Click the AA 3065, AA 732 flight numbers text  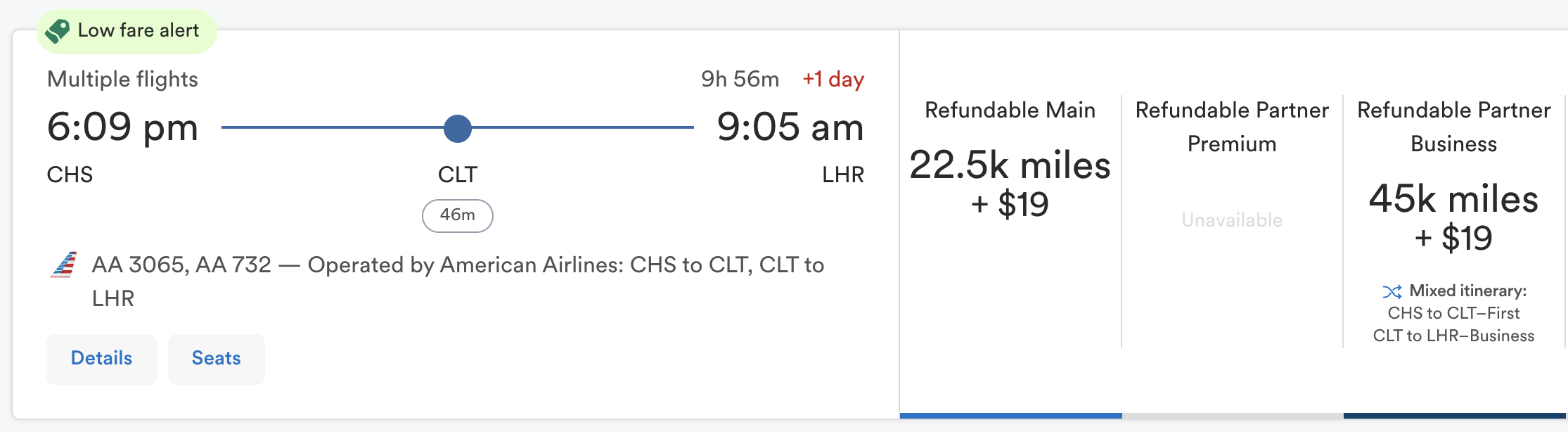tap(181, 265)
